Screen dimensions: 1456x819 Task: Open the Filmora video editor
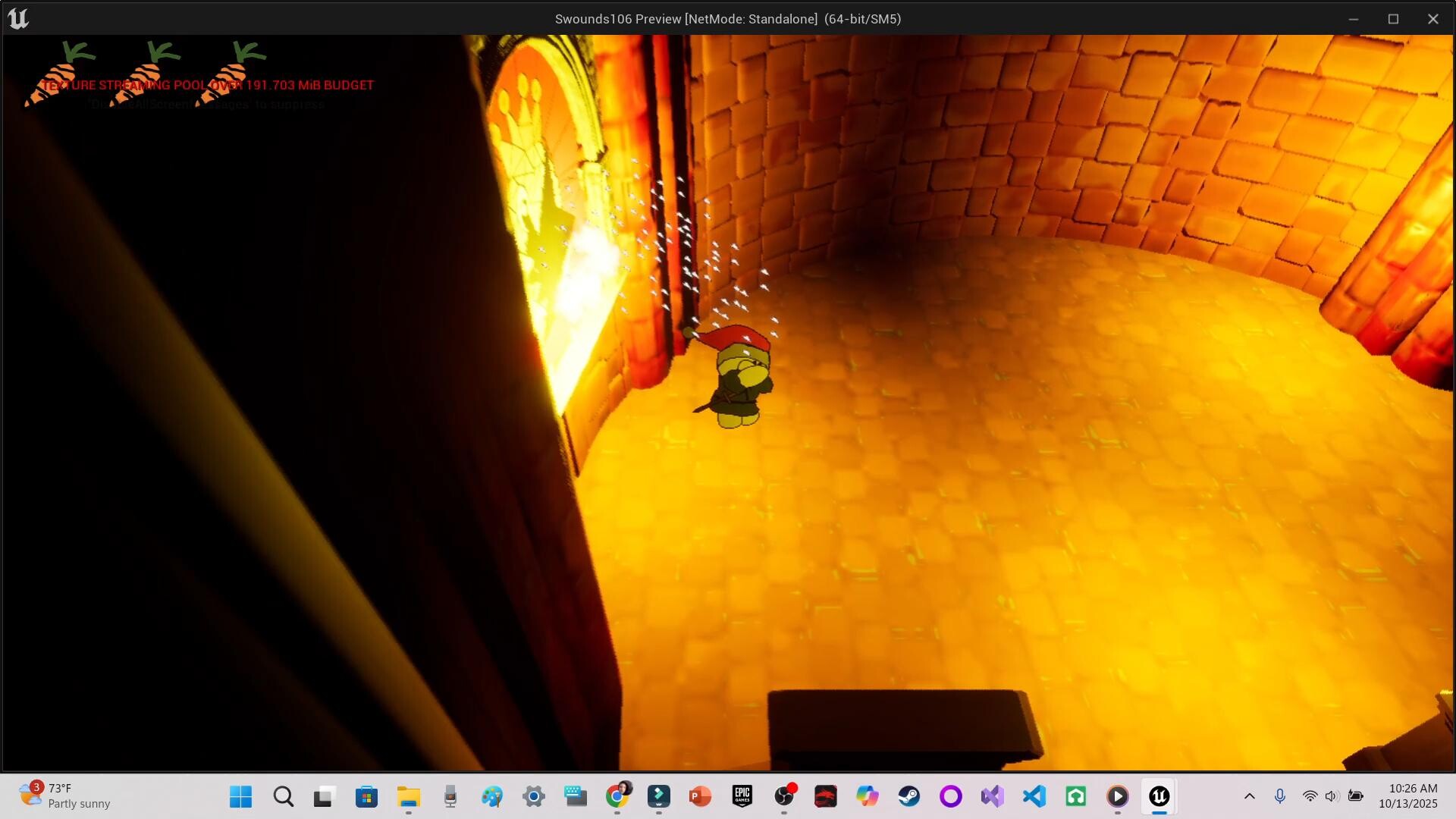point(658,796)
